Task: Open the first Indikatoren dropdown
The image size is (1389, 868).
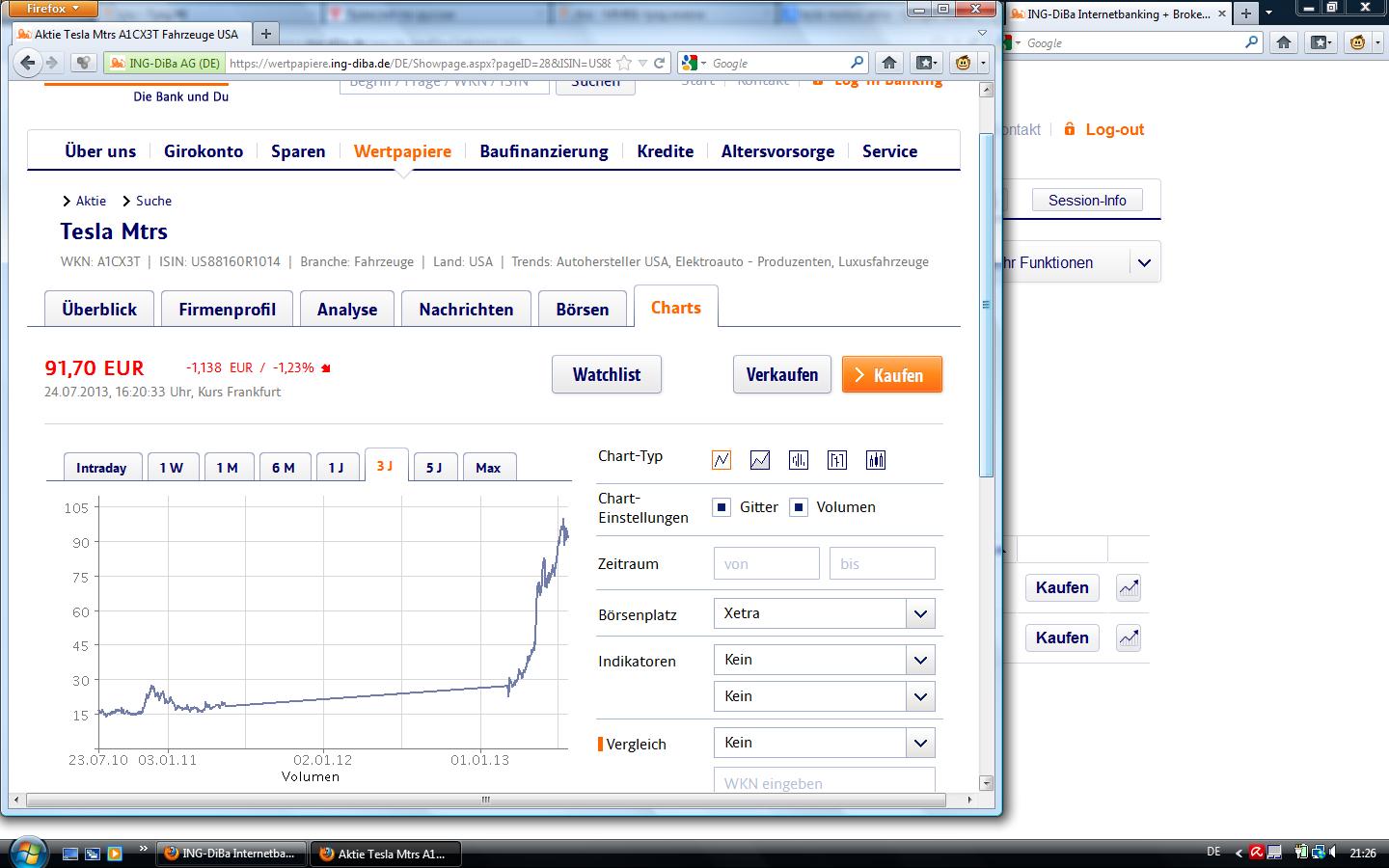Action: click(824, 660)
